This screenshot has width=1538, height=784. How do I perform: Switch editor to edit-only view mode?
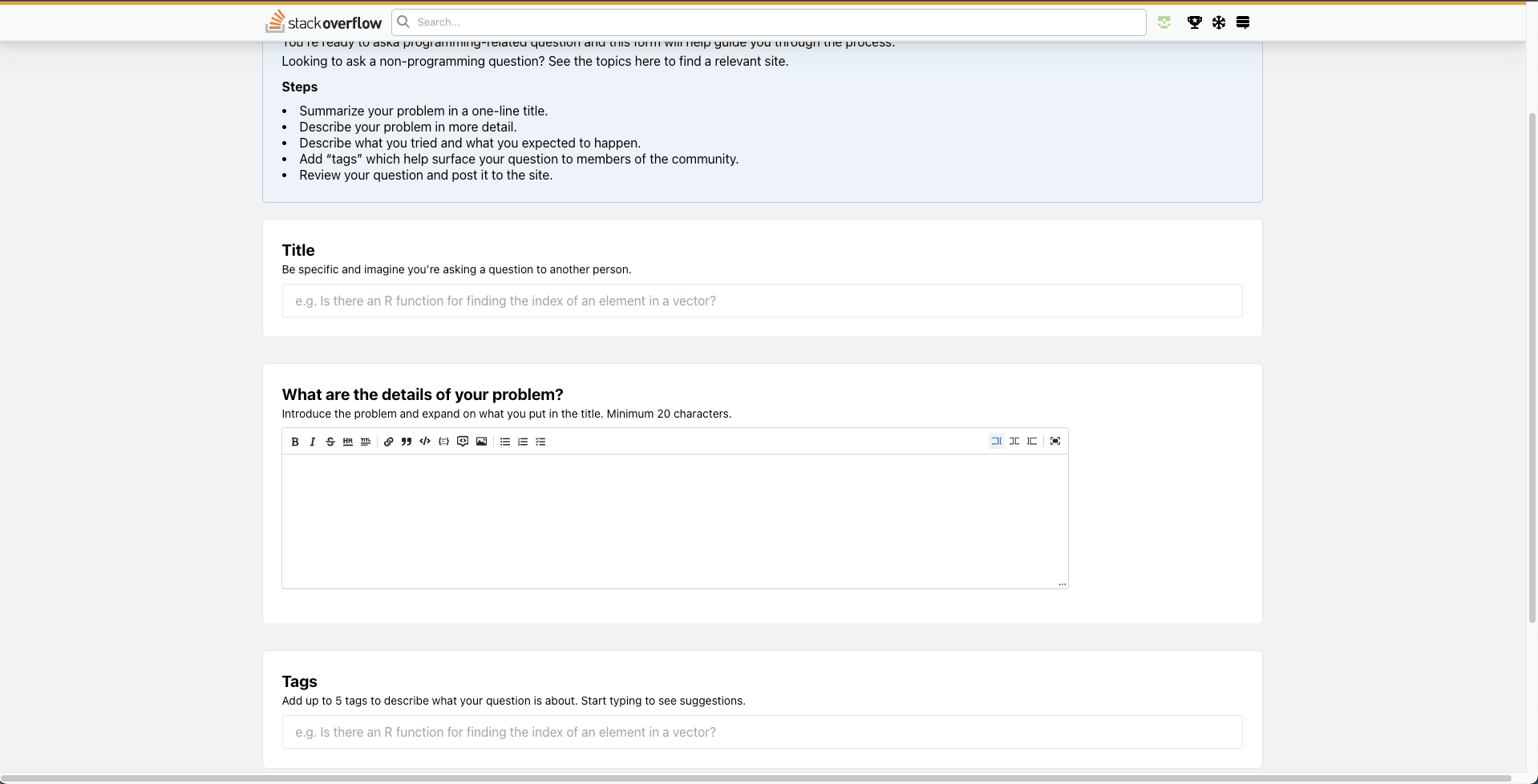point(997,441)
